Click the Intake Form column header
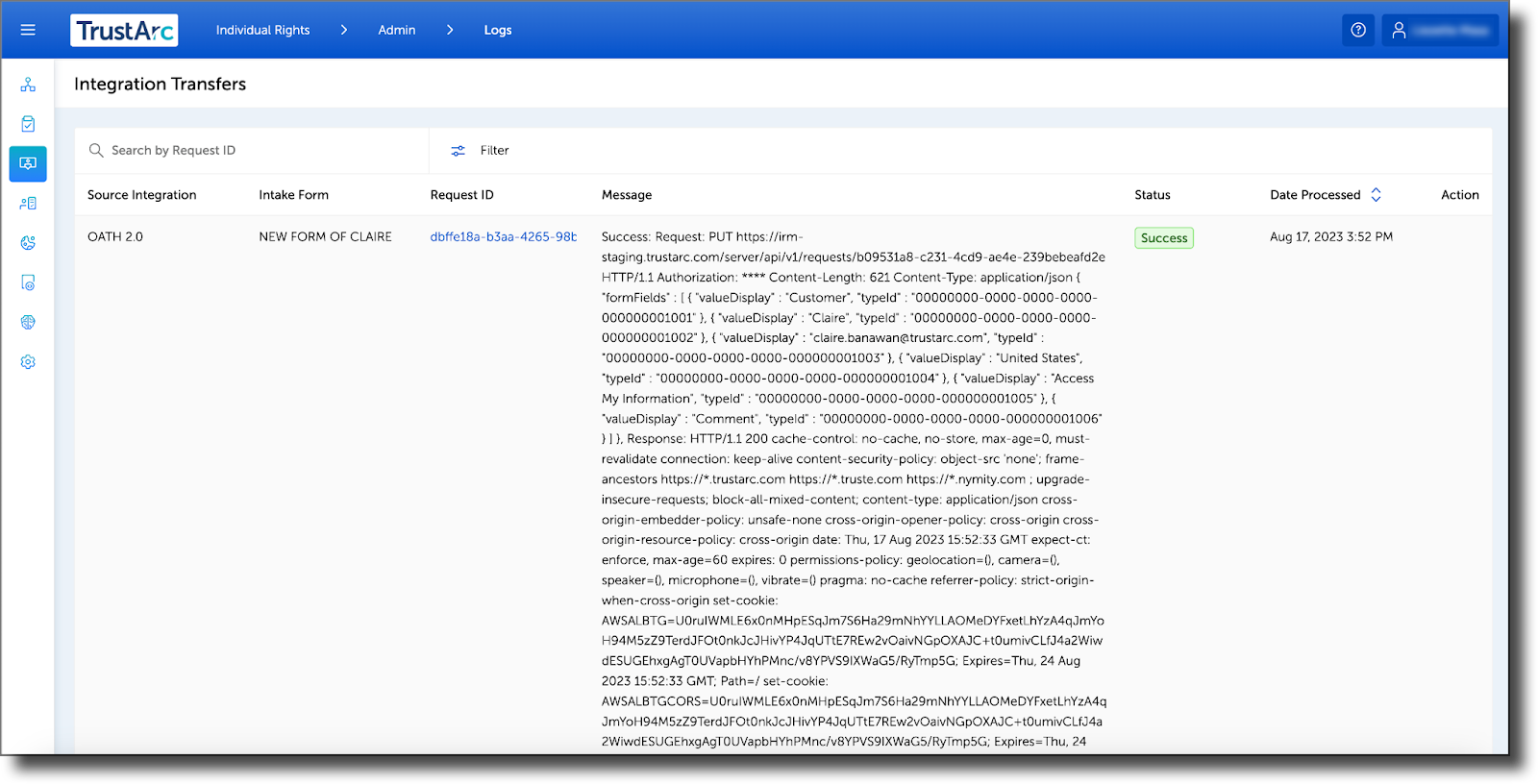Viewport: 1538px width, 784px height. click(293, 195)
